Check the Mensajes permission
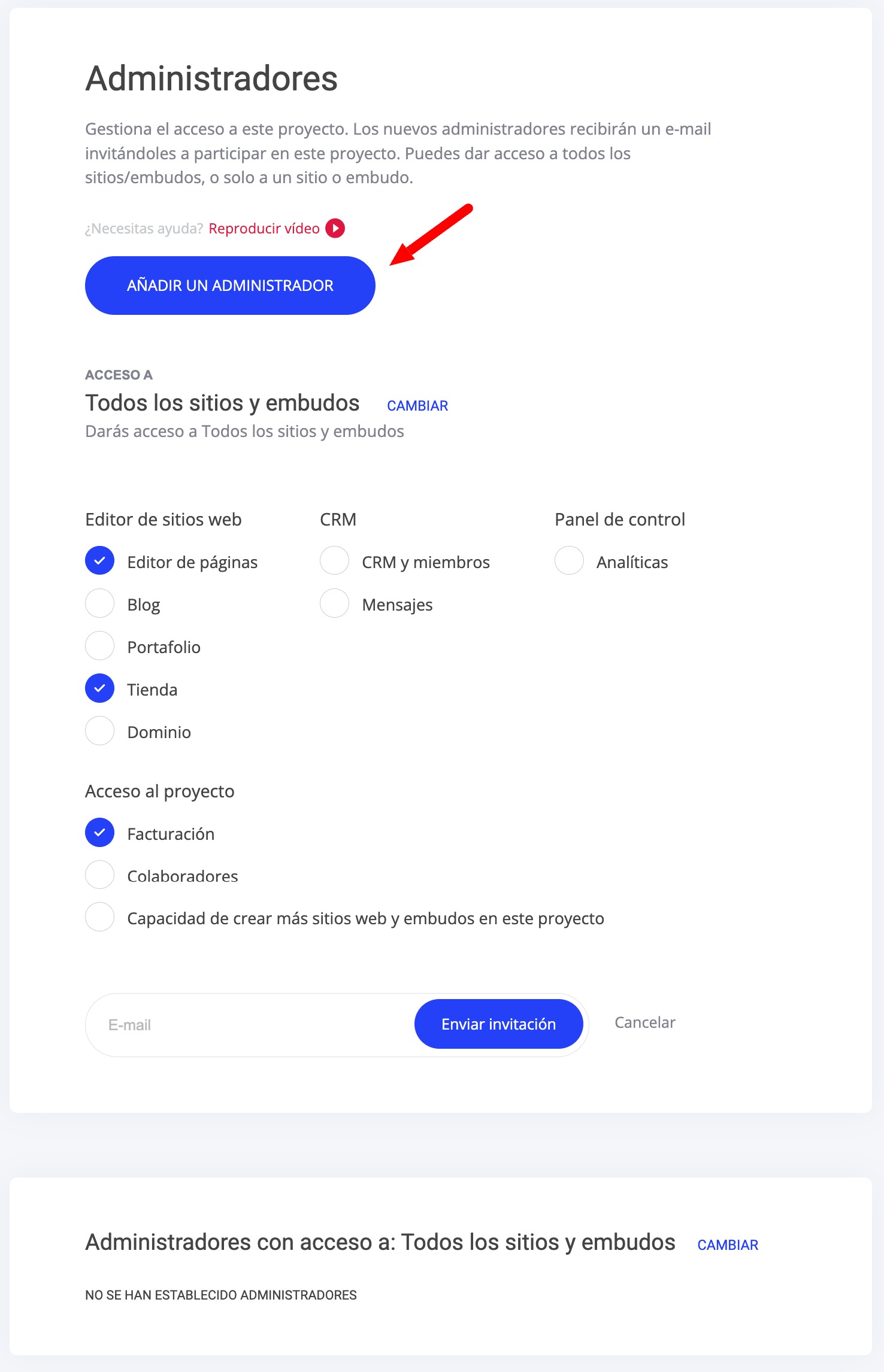This screenshot has height=1372, width=884. click(x=334, y=603)
